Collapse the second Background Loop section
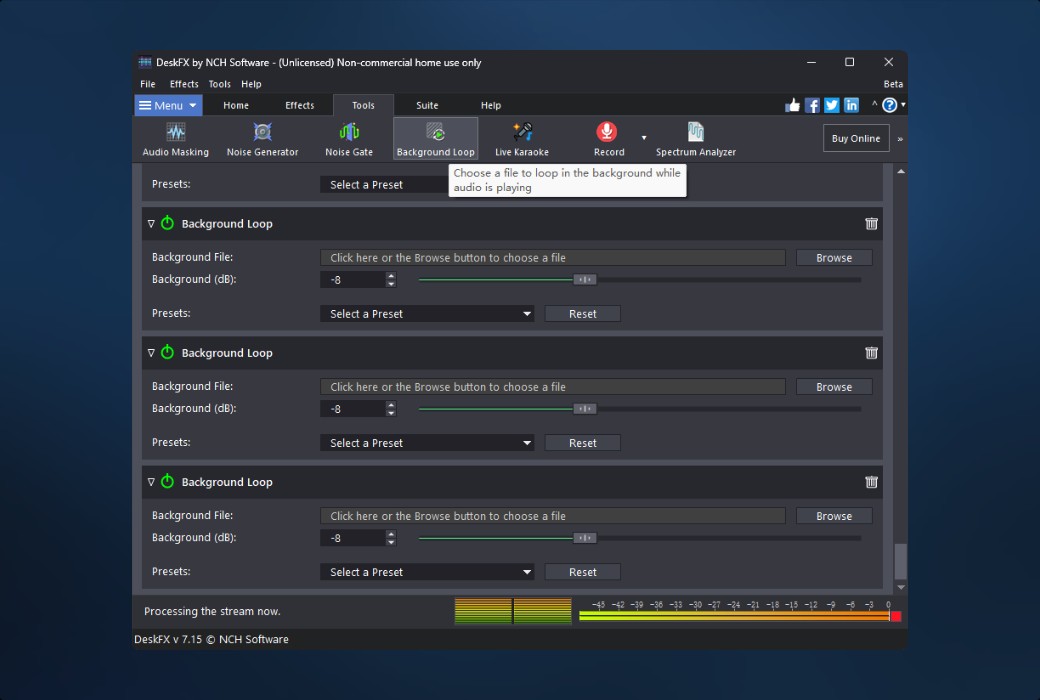This screenshot has height=700, width=1040. pyautogui.click(x=152, y=353)
